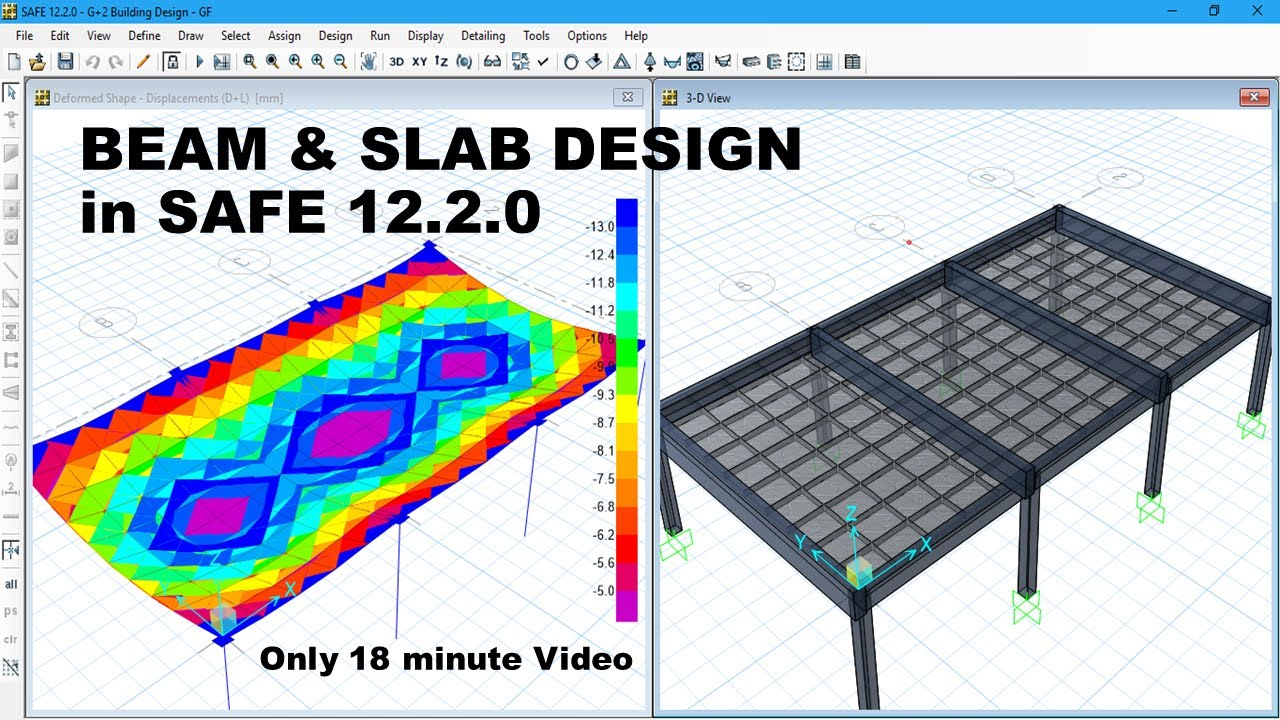Close the 3-D View window
The height and width of the screenshot is (720, 1280).
[1254, 97]
